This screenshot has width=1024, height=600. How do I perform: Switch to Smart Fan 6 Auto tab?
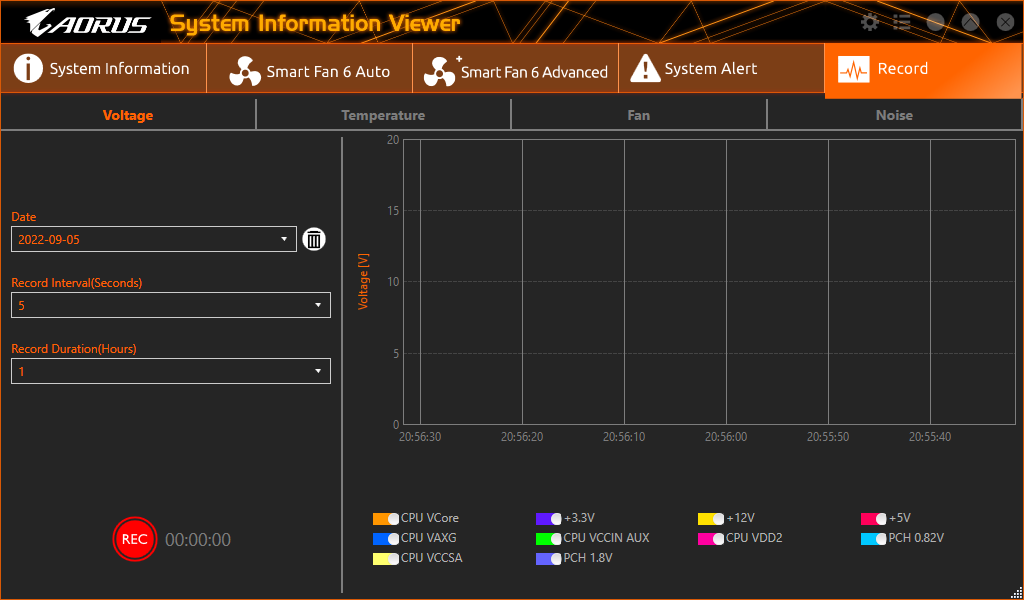[x=310, y=69]
